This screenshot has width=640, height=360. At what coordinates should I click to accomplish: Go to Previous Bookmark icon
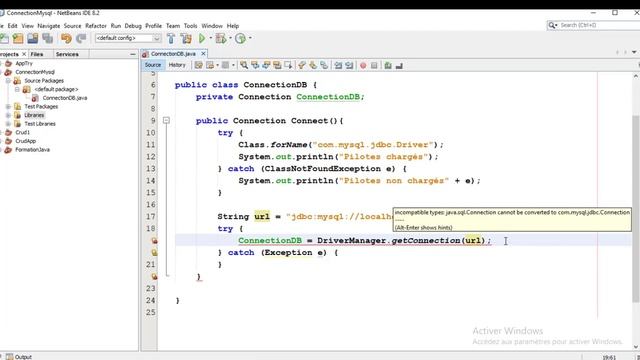tap(302, 65)
